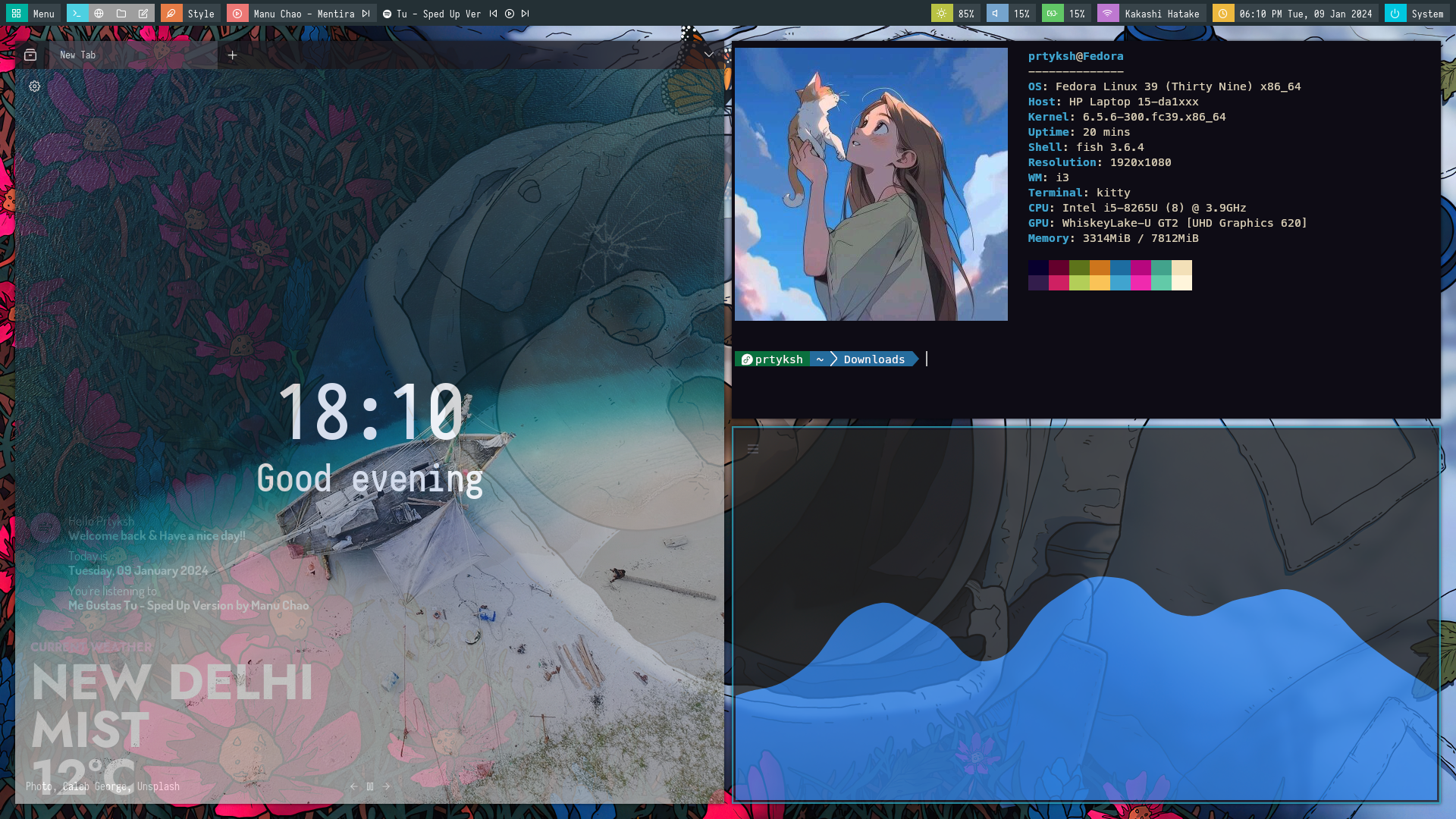Click the Kakashi Hatake Wi-Fi network label
Screen dimensions: 1456x819
pos(1162,14)
